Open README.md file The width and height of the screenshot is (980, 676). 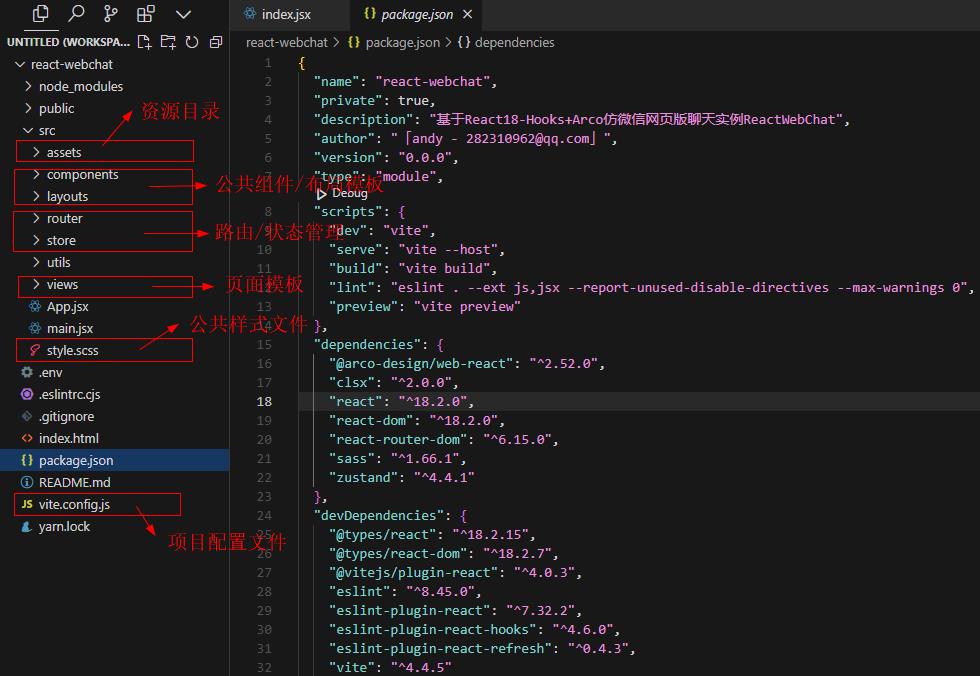coord(74,482)
